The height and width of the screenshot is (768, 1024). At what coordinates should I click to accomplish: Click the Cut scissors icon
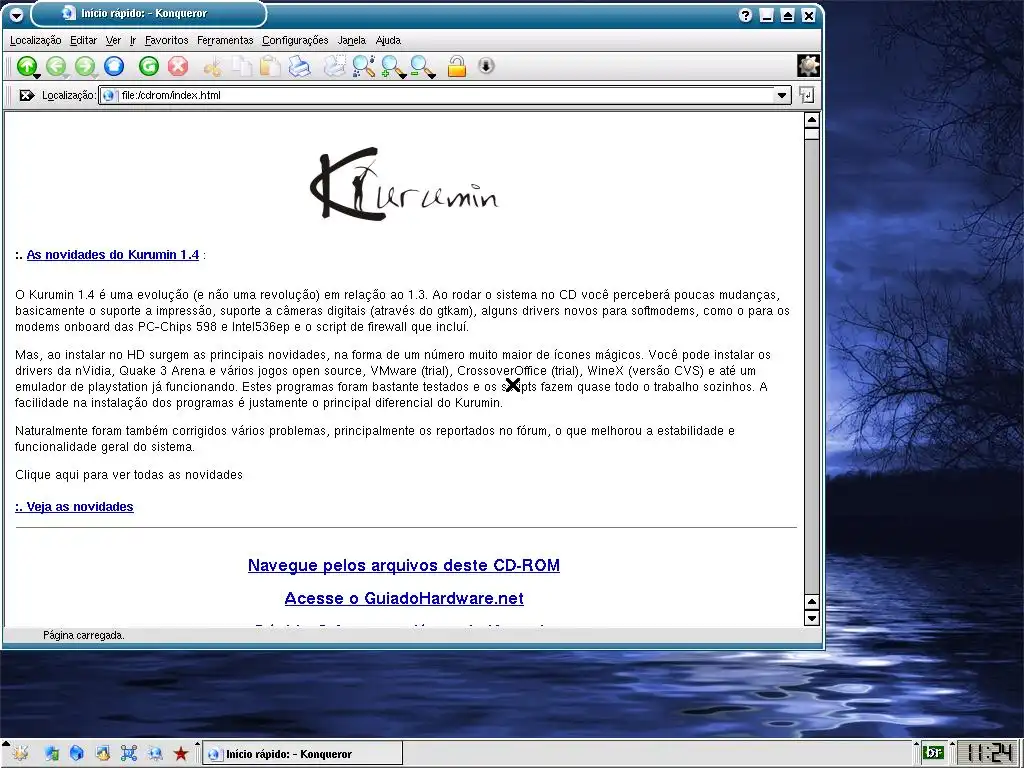[213, 66]
